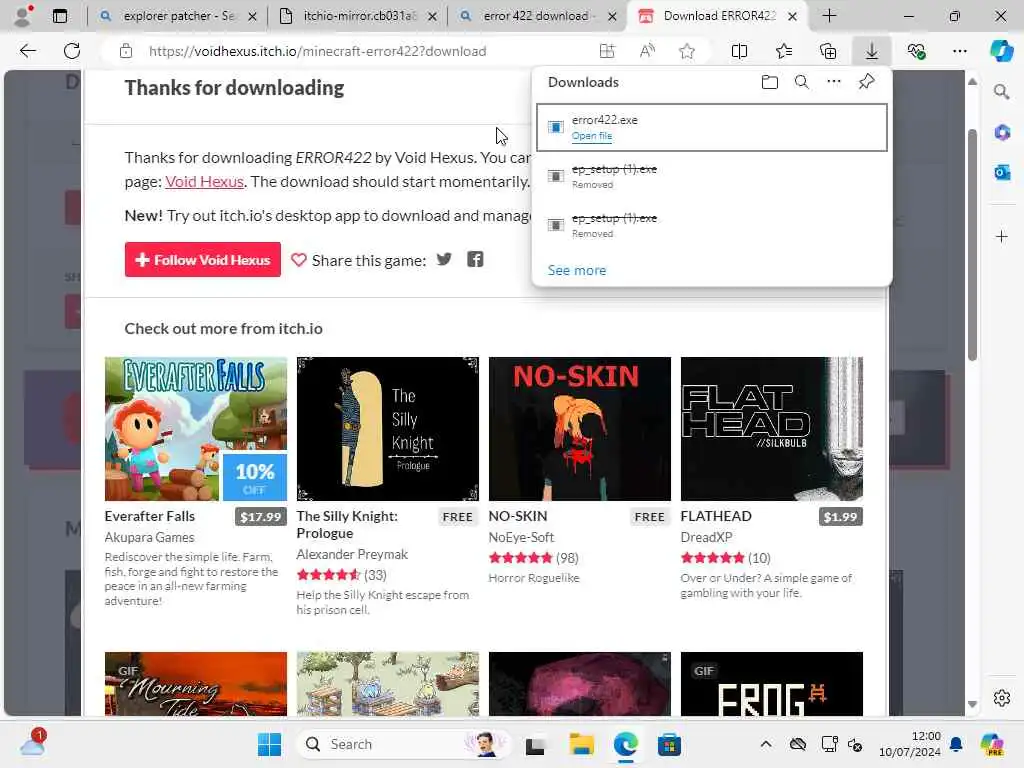Open the Microsoft 365 sidebar icon
This screenshot has height=768, width=1024.
[x=1002, y=133]
